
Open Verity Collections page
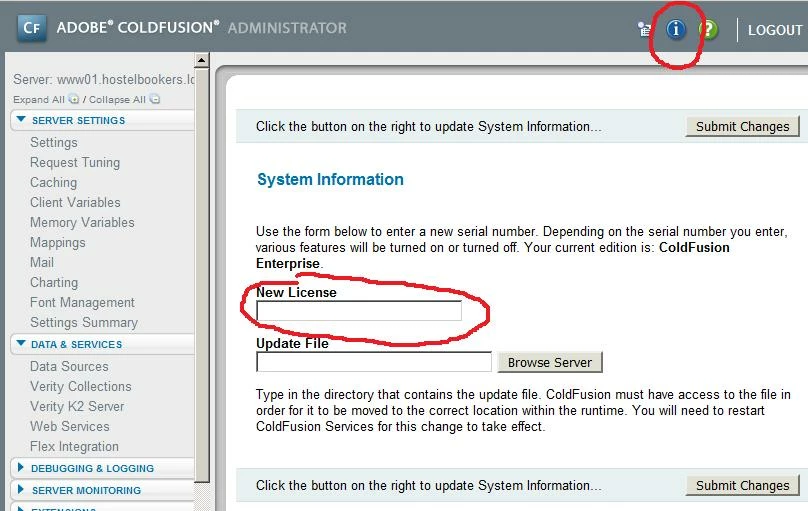80,386
